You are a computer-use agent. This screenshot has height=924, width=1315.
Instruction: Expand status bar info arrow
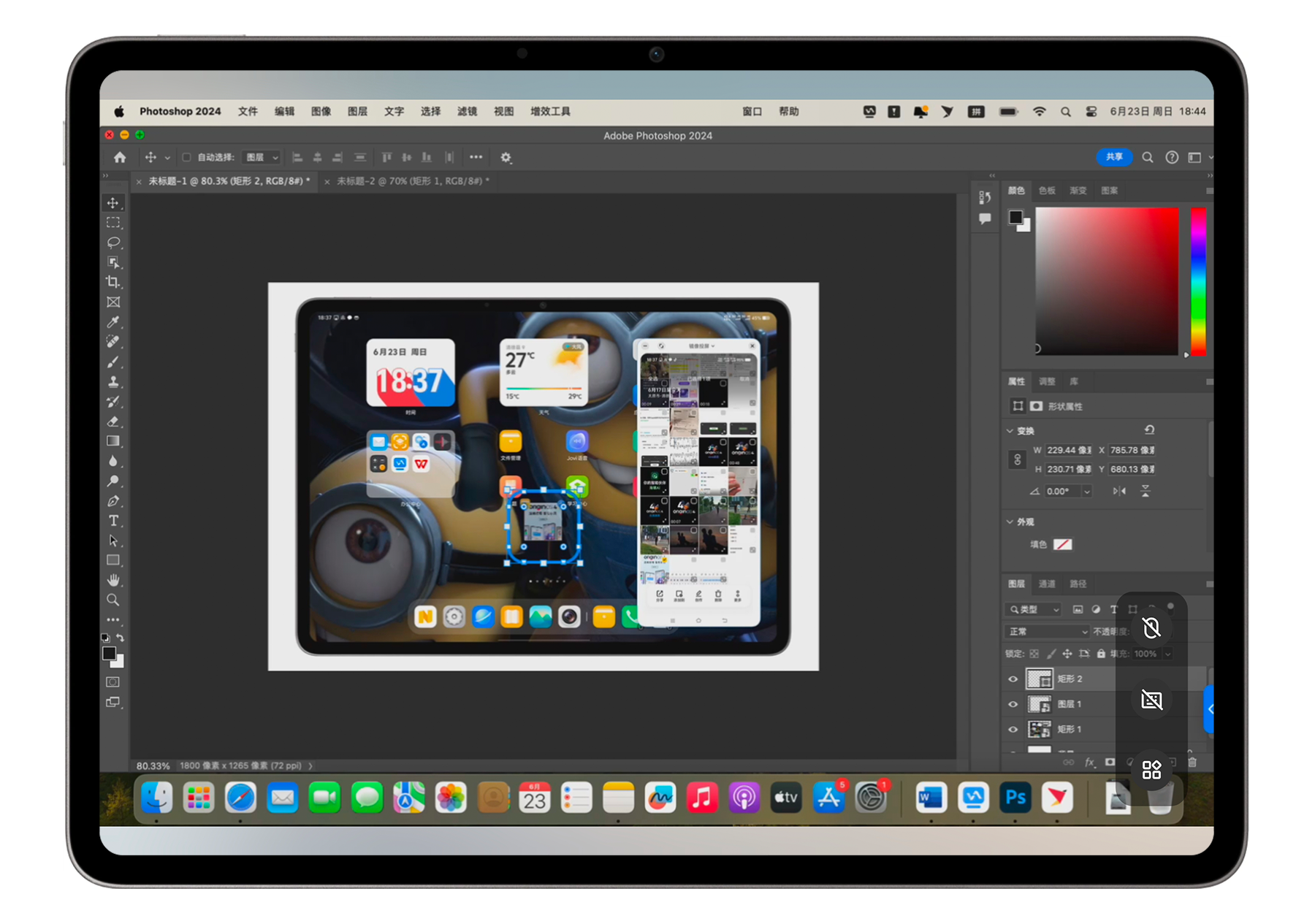(310, 765)
